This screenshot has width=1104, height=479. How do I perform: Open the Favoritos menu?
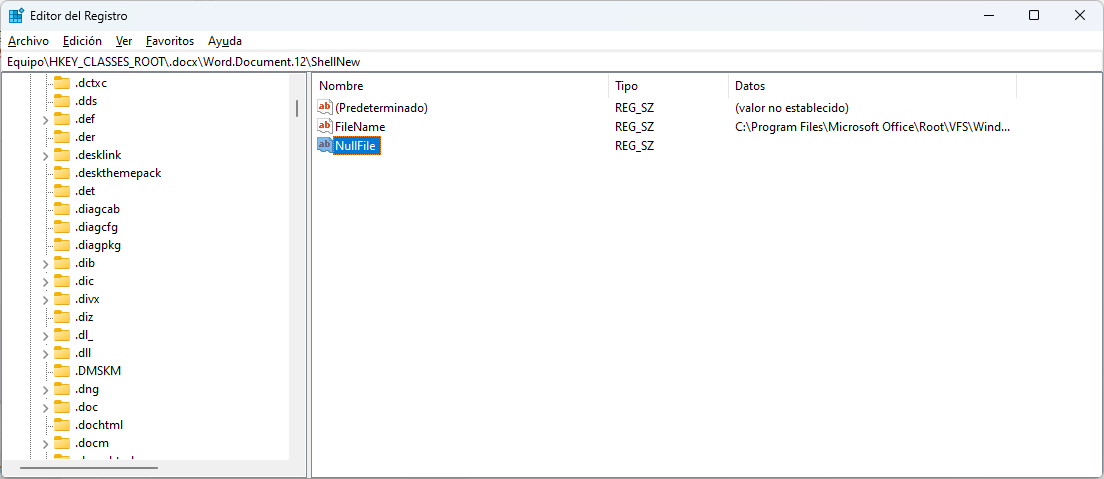[x=170, y=41]
